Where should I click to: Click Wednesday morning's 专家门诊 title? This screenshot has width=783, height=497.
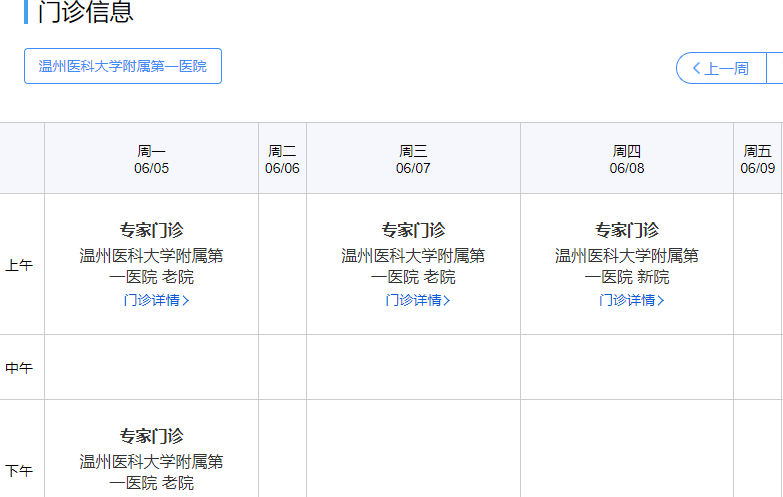coord(413,230)
